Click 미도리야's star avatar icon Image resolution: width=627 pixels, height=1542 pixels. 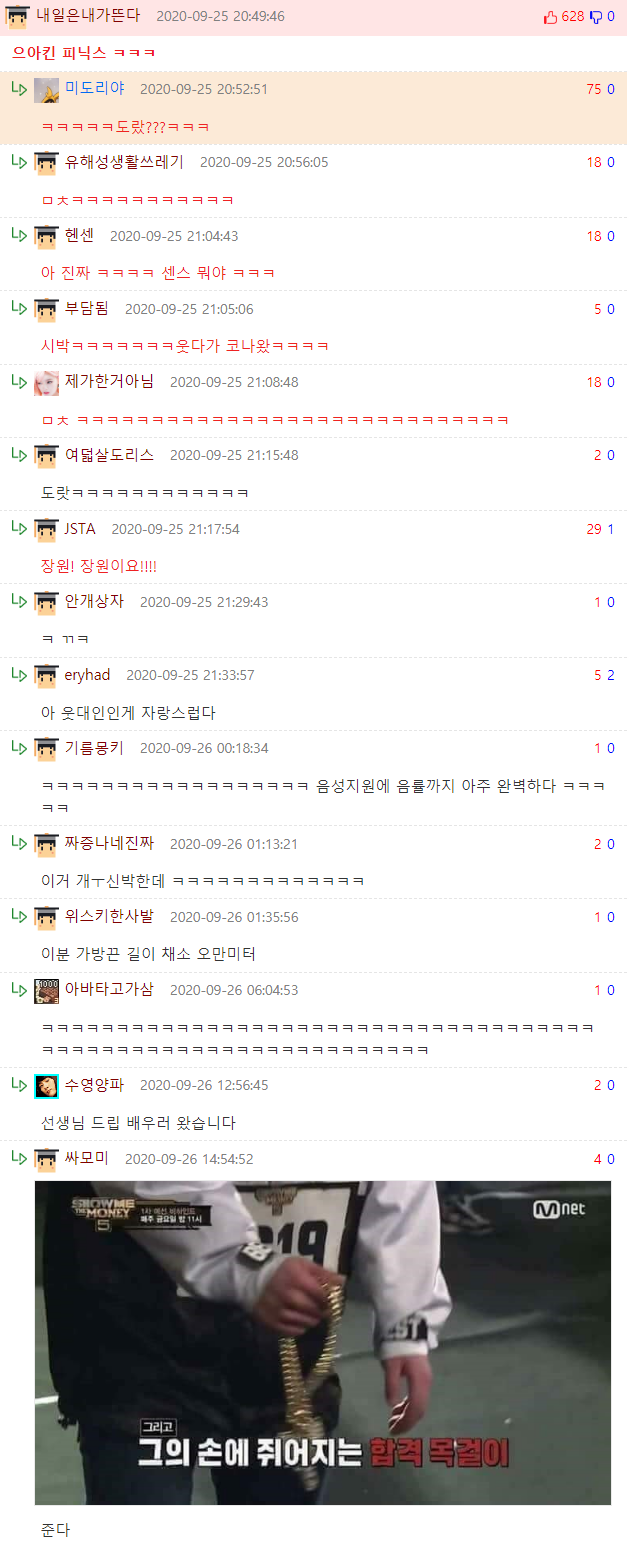[46, 90]
